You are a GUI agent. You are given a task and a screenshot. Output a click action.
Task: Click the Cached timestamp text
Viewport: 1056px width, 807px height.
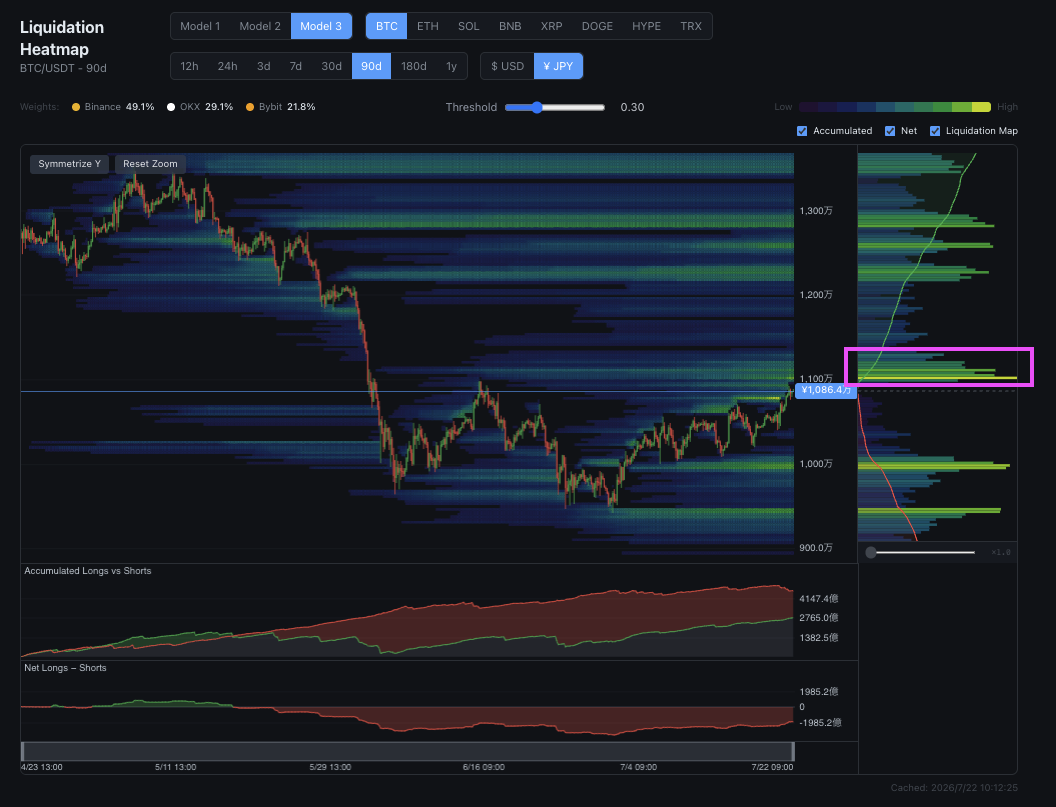954,787
